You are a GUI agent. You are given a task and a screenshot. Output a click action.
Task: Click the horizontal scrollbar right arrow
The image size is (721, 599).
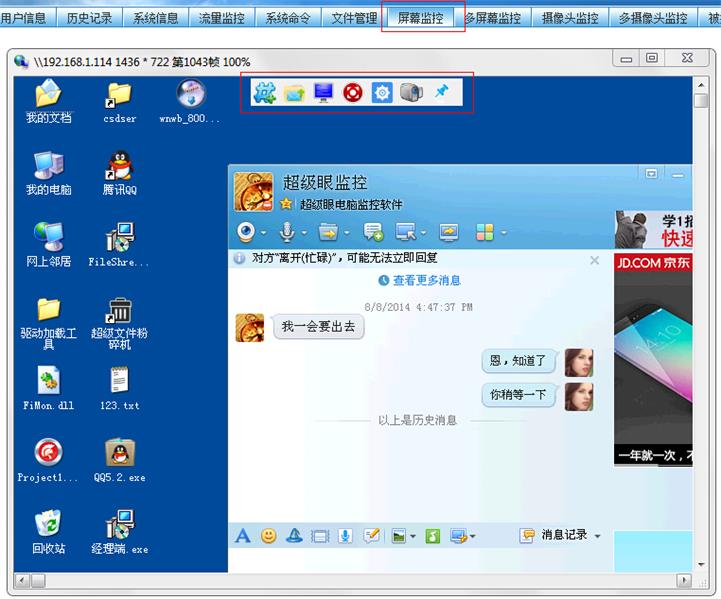tap(684, 580)
